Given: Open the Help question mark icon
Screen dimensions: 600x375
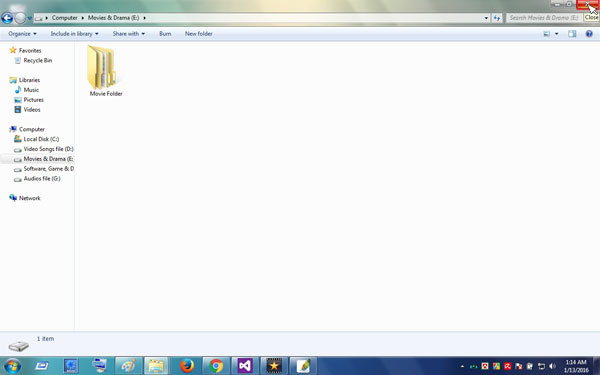Looking at the screenshot, I should click(589, 34).
